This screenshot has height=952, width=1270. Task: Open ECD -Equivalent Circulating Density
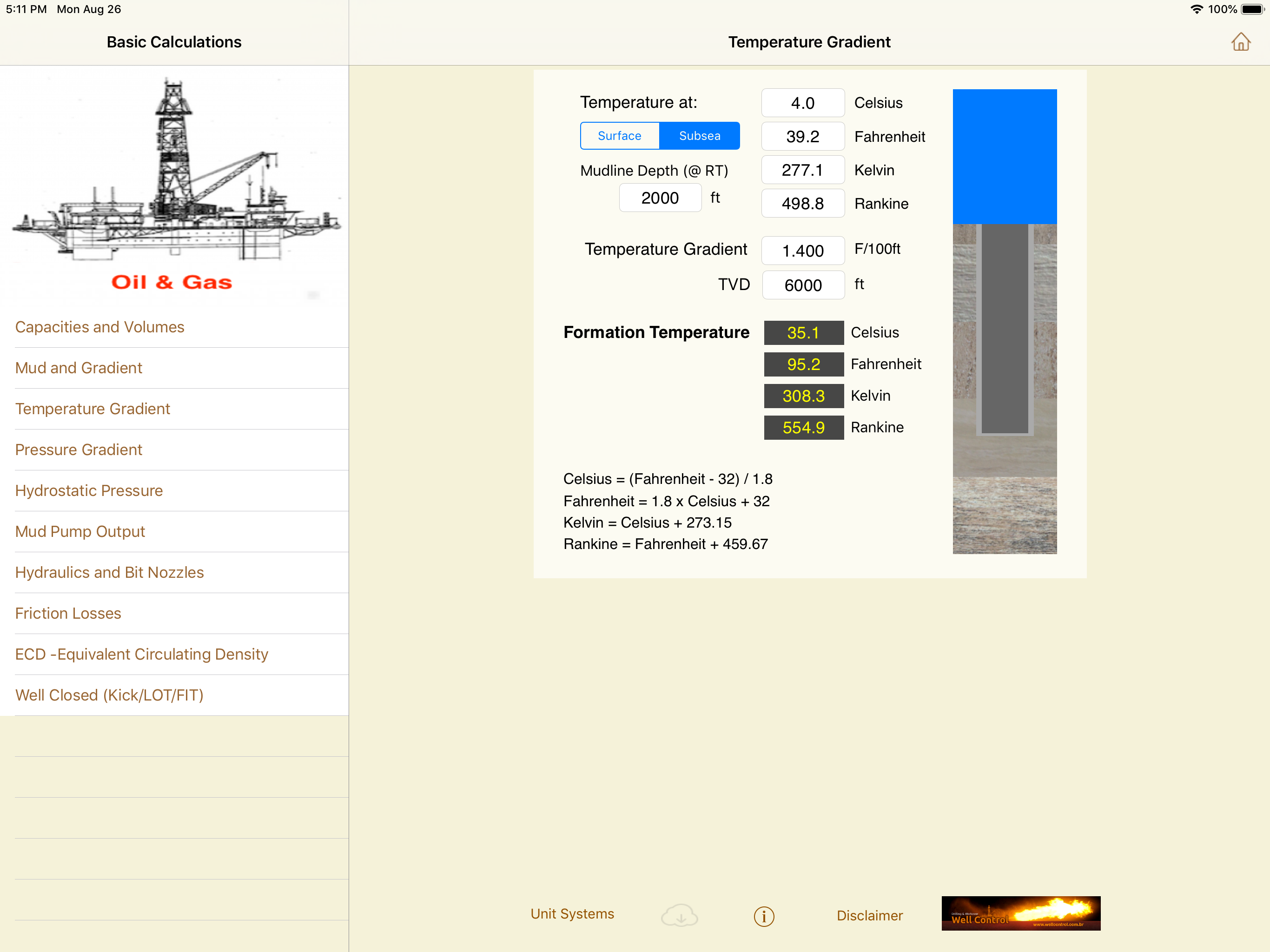142,654
